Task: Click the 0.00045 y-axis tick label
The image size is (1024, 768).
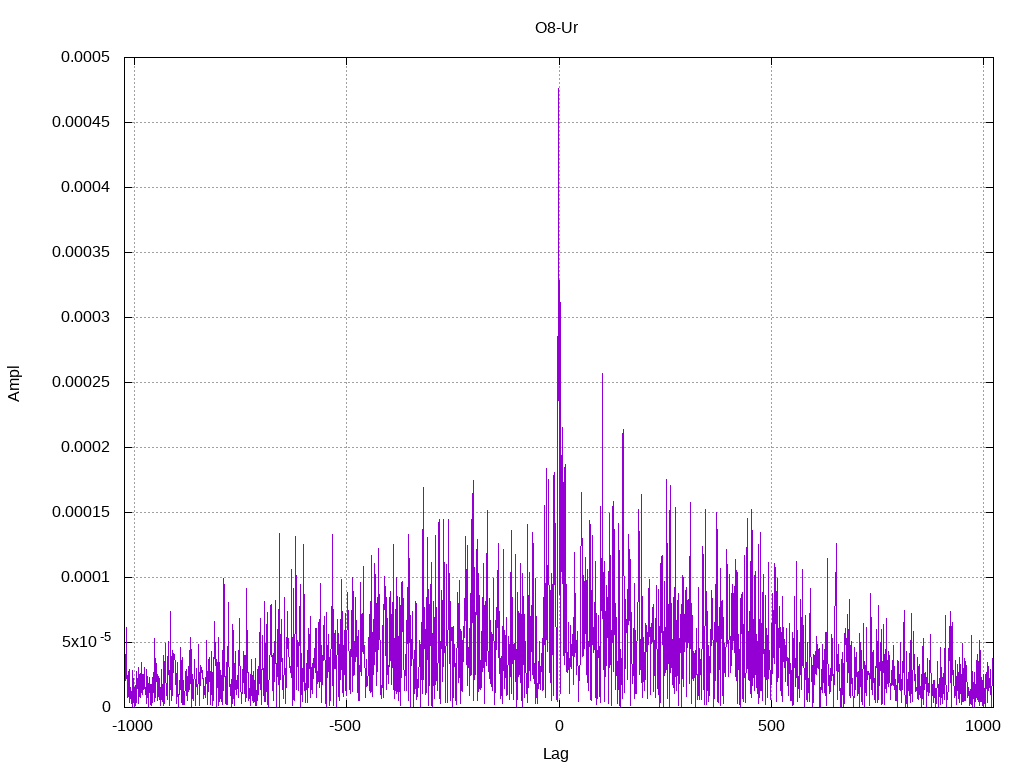Action: 81,122
